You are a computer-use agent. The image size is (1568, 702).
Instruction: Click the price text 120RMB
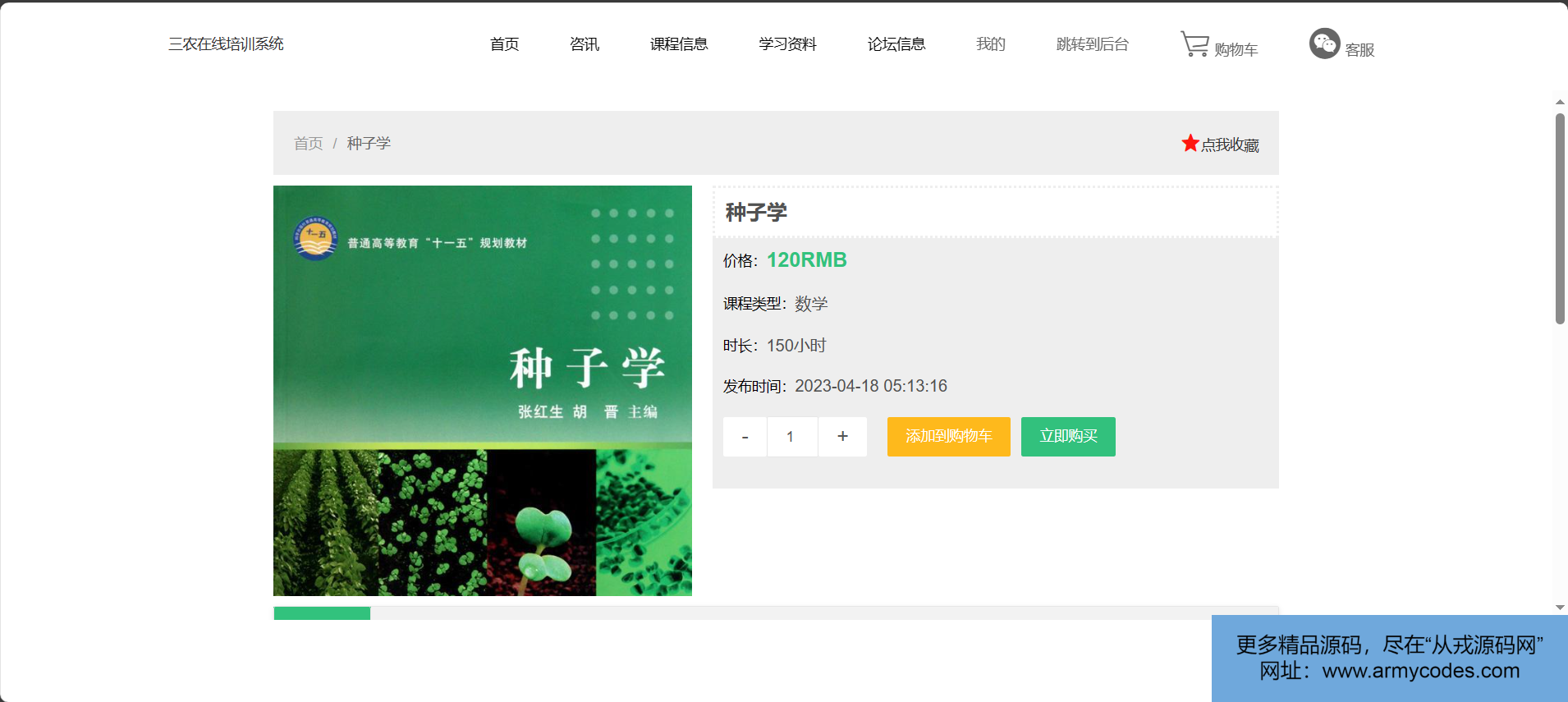(x=807, y=260)
